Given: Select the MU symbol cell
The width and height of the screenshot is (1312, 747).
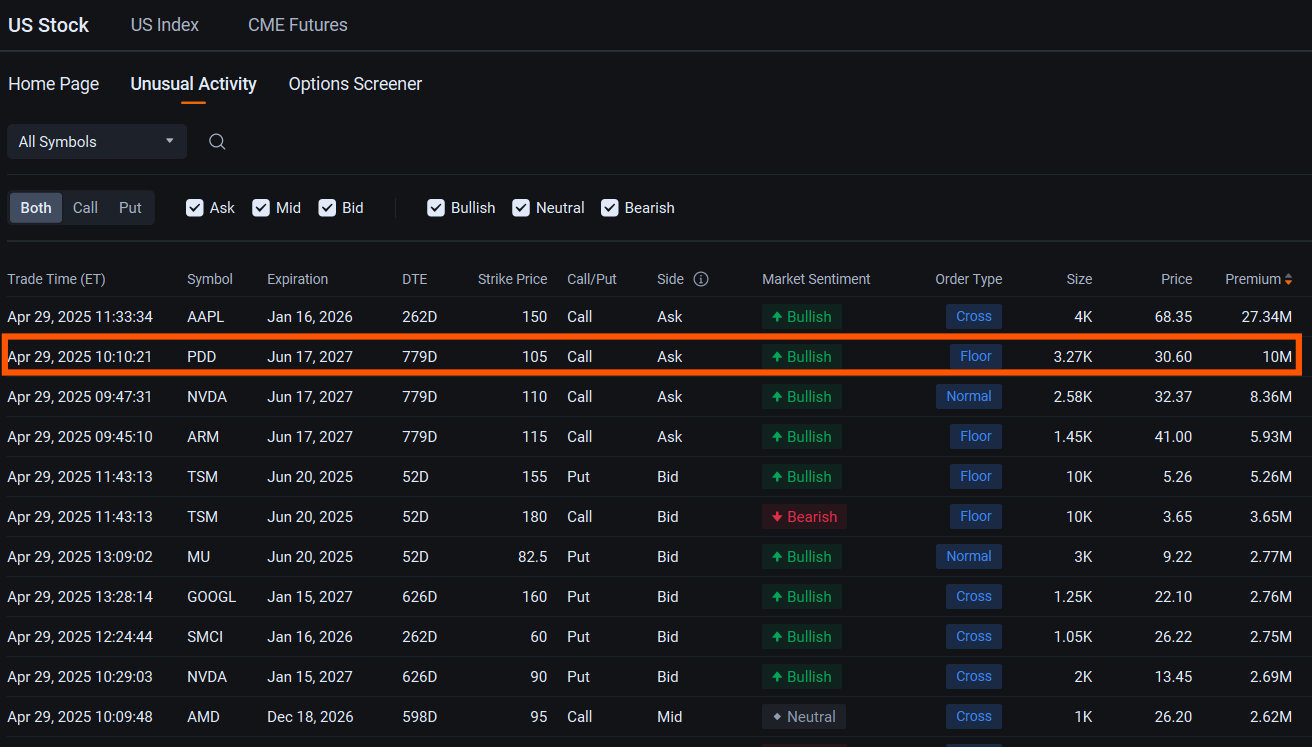Looking at the screenshot, I should 198,557.
